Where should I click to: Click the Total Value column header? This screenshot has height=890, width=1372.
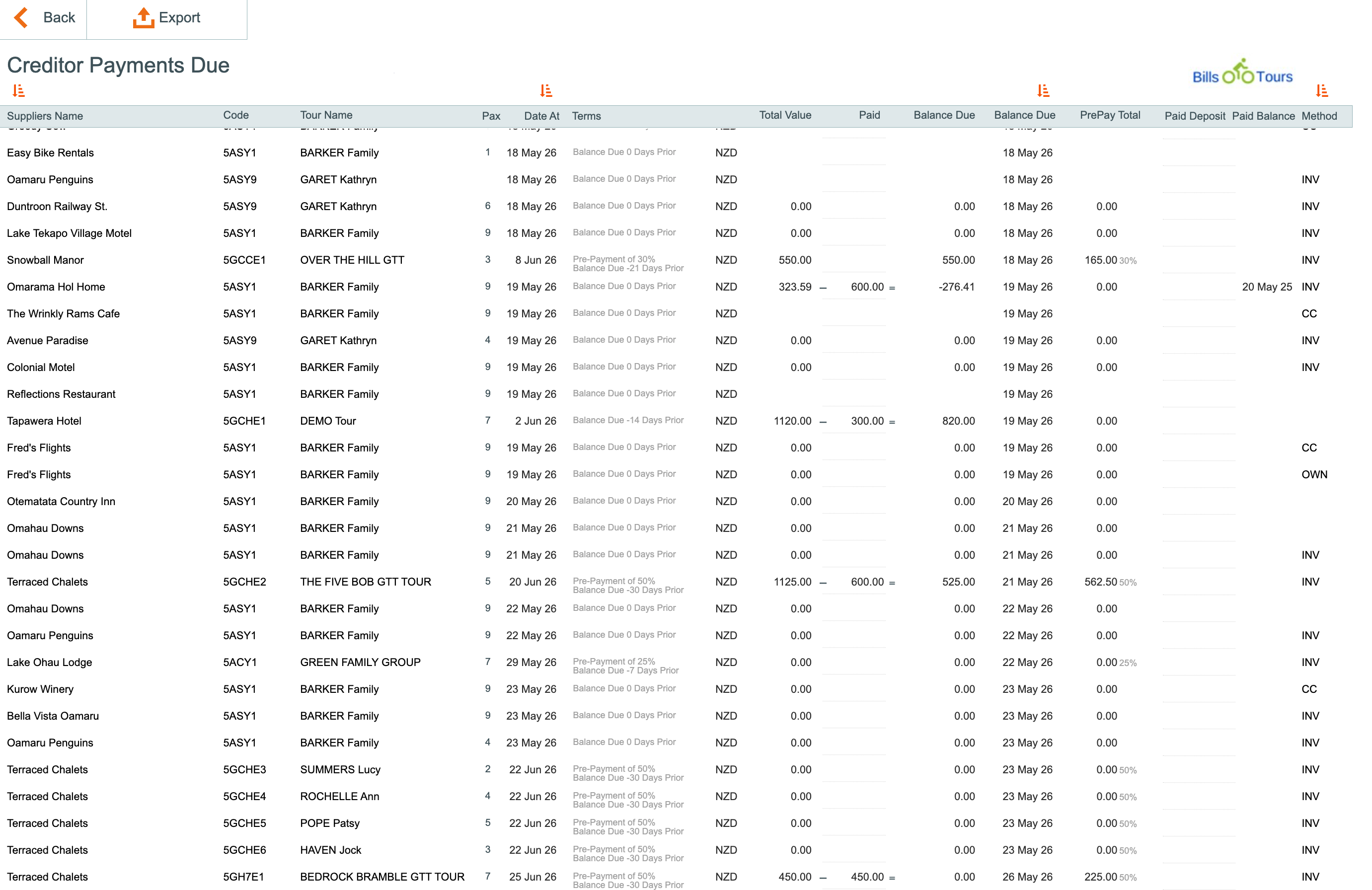pyautogui.click(x=784, y=115)
